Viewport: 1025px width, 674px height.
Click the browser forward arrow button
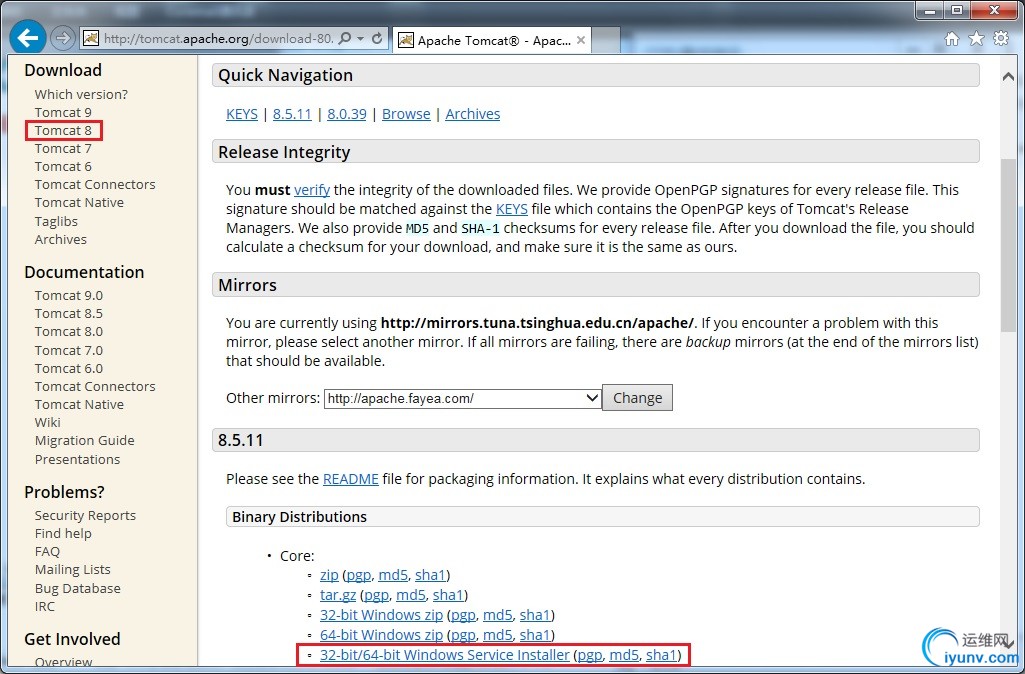63,38
